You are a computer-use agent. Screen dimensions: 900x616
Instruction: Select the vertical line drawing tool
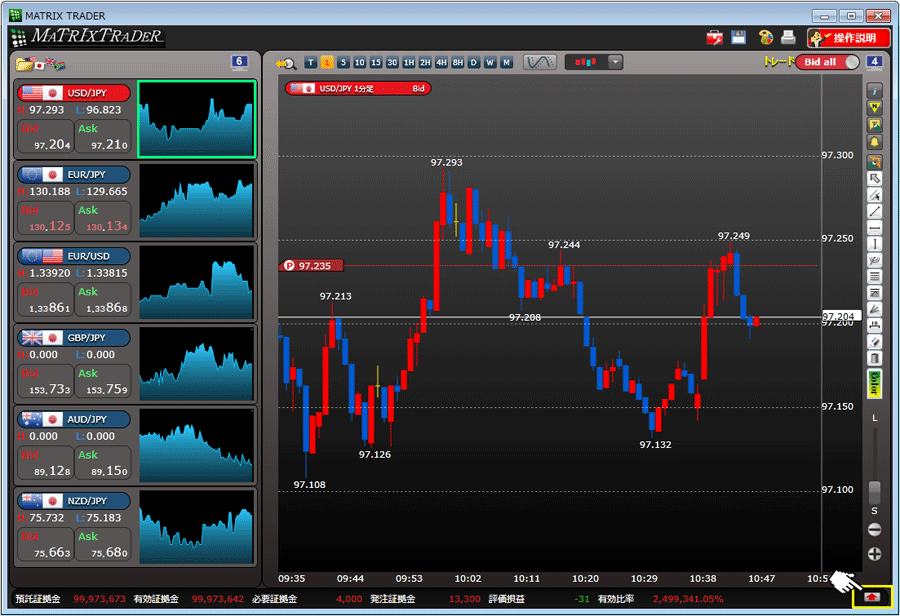(874, 244)
